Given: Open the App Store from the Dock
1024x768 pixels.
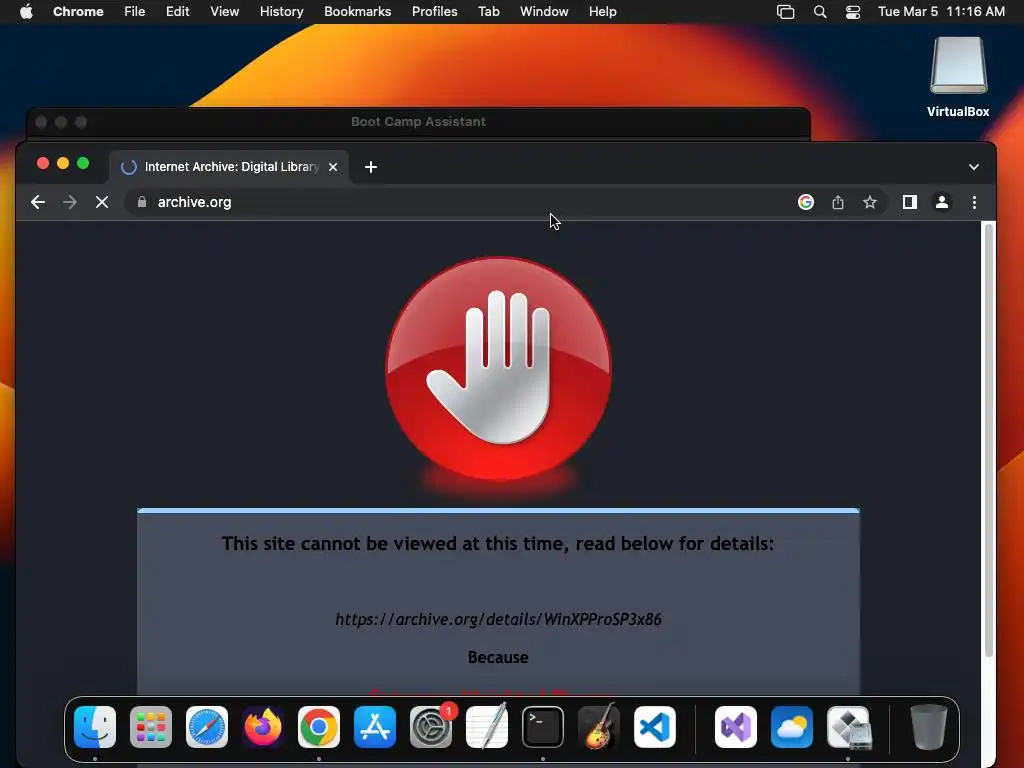Looking at the screenshot, I should pos(375,727).
